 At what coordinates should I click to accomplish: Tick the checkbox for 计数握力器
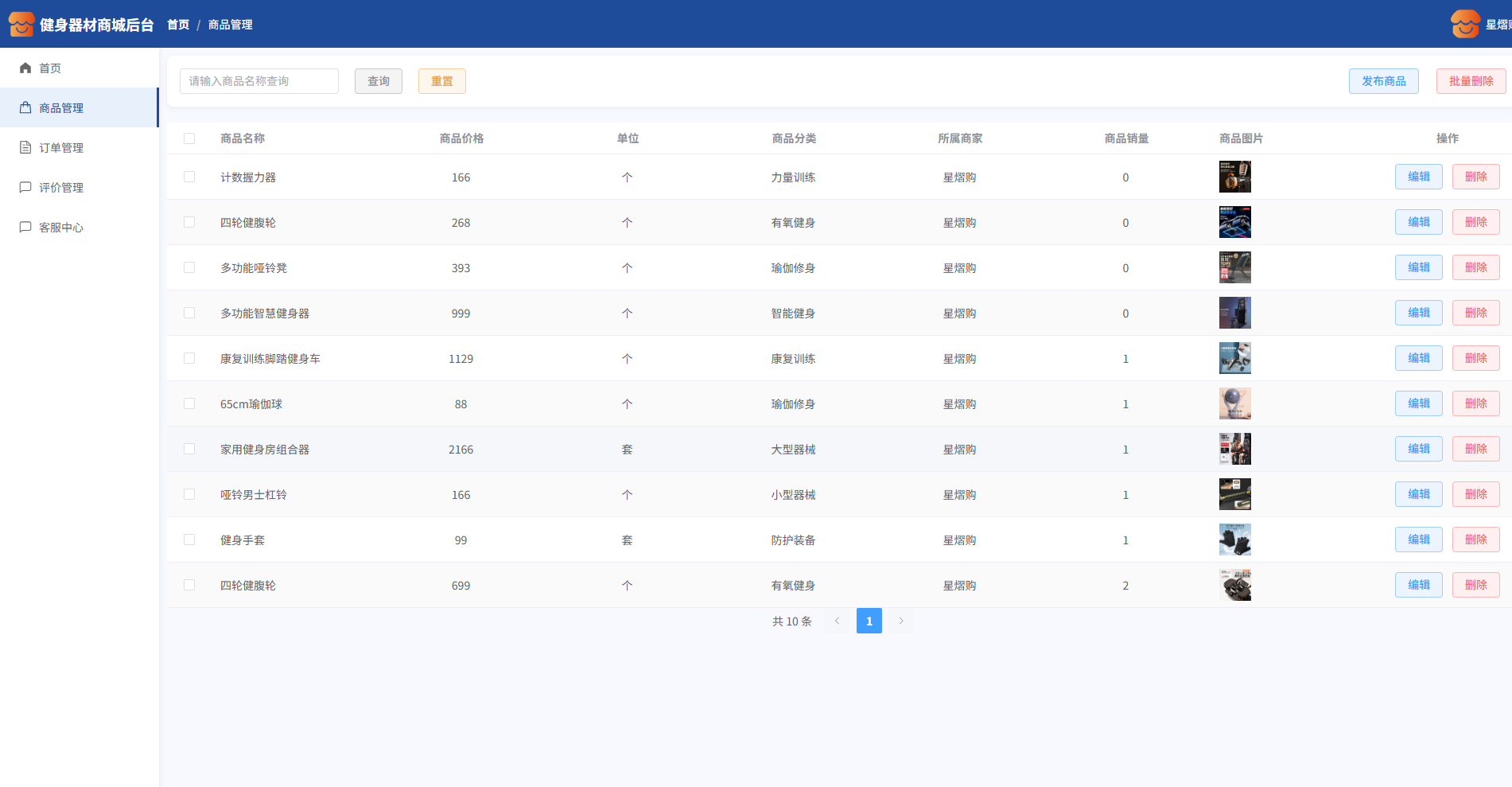[x=189, y=177]
